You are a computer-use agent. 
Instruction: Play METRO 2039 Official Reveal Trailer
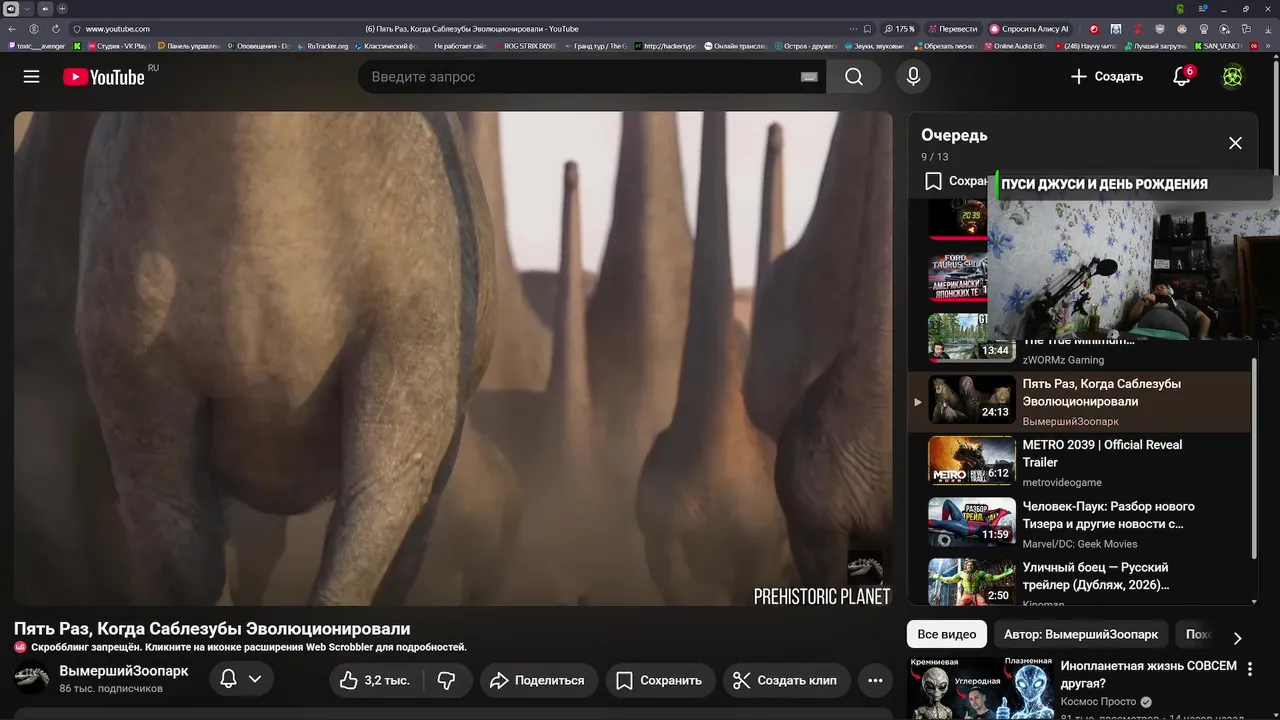pyautogui.click(x=1080, y=462)
